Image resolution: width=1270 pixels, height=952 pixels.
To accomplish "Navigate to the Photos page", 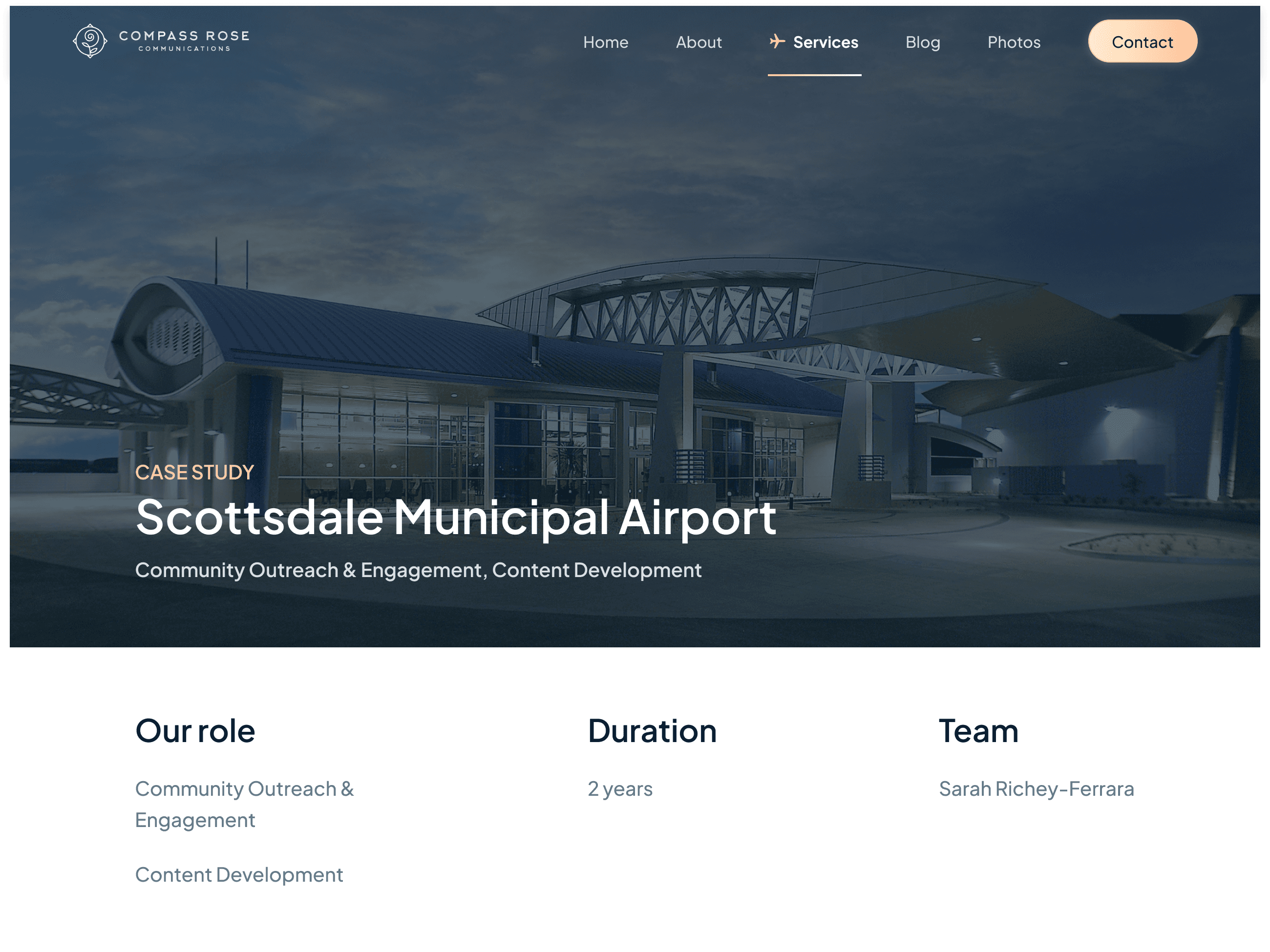I will [1014, 42].
